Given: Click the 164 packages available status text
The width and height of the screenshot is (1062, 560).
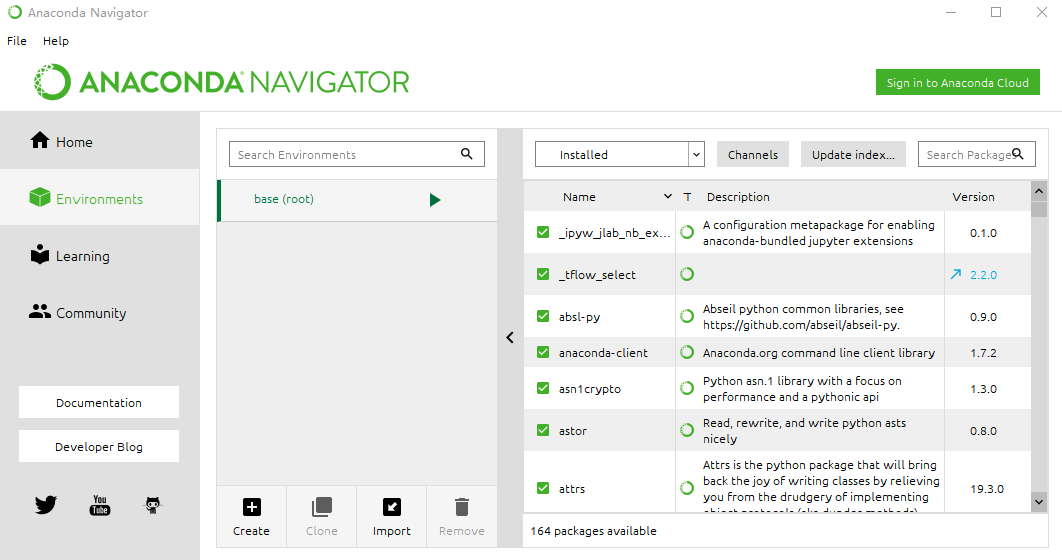Looking at the screenshot, I should pyautogui.click(x=593, y=531).
